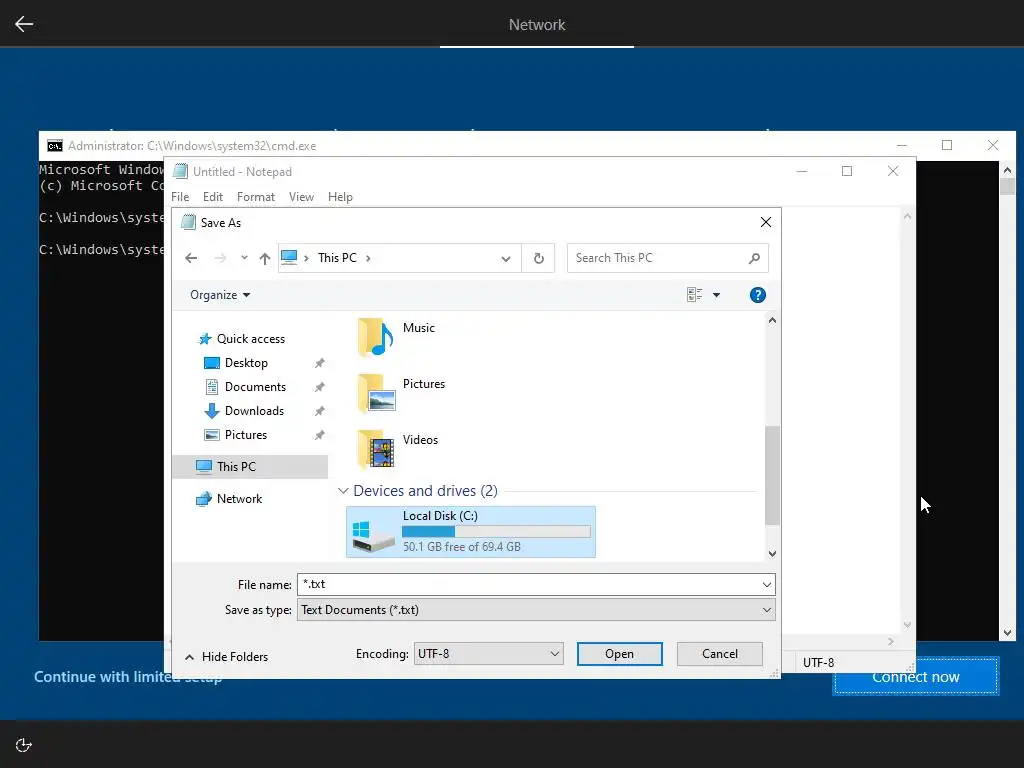Click This PC in the address bar
The width and height of the screenshot is (1024, 768).
337,258
